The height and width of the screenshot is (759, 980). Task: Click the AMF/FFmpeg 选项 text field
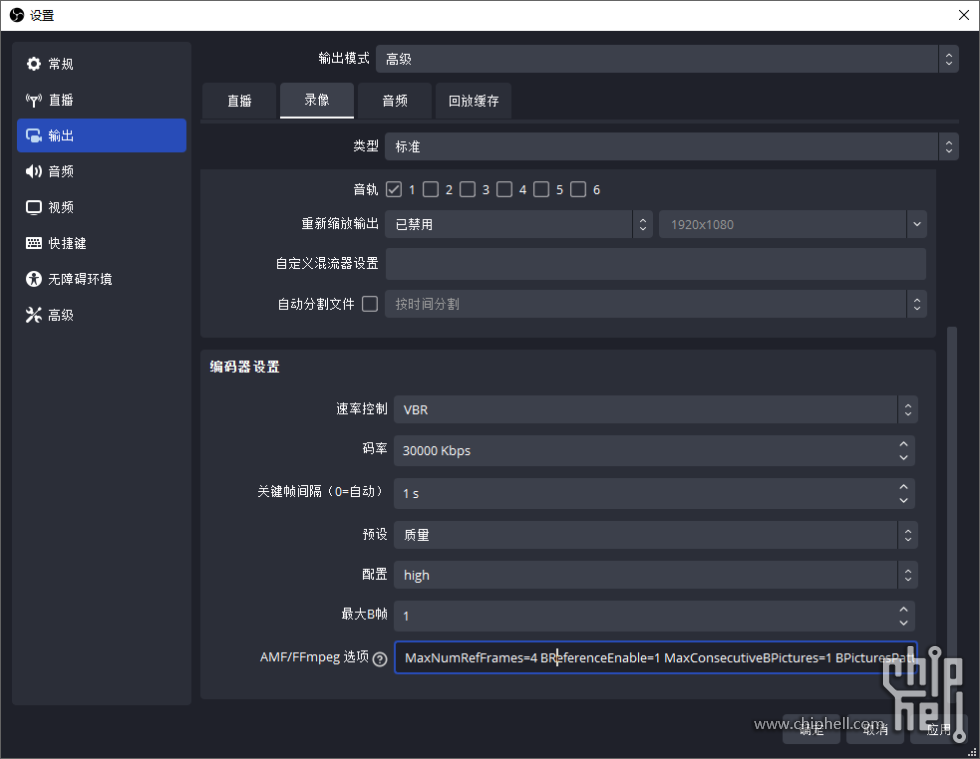(x=656, y=658)
